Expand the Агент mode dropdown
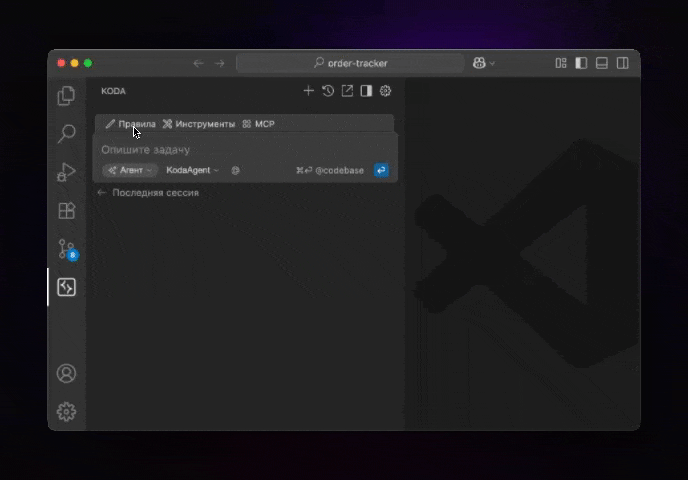 click(x=130, y=170)
